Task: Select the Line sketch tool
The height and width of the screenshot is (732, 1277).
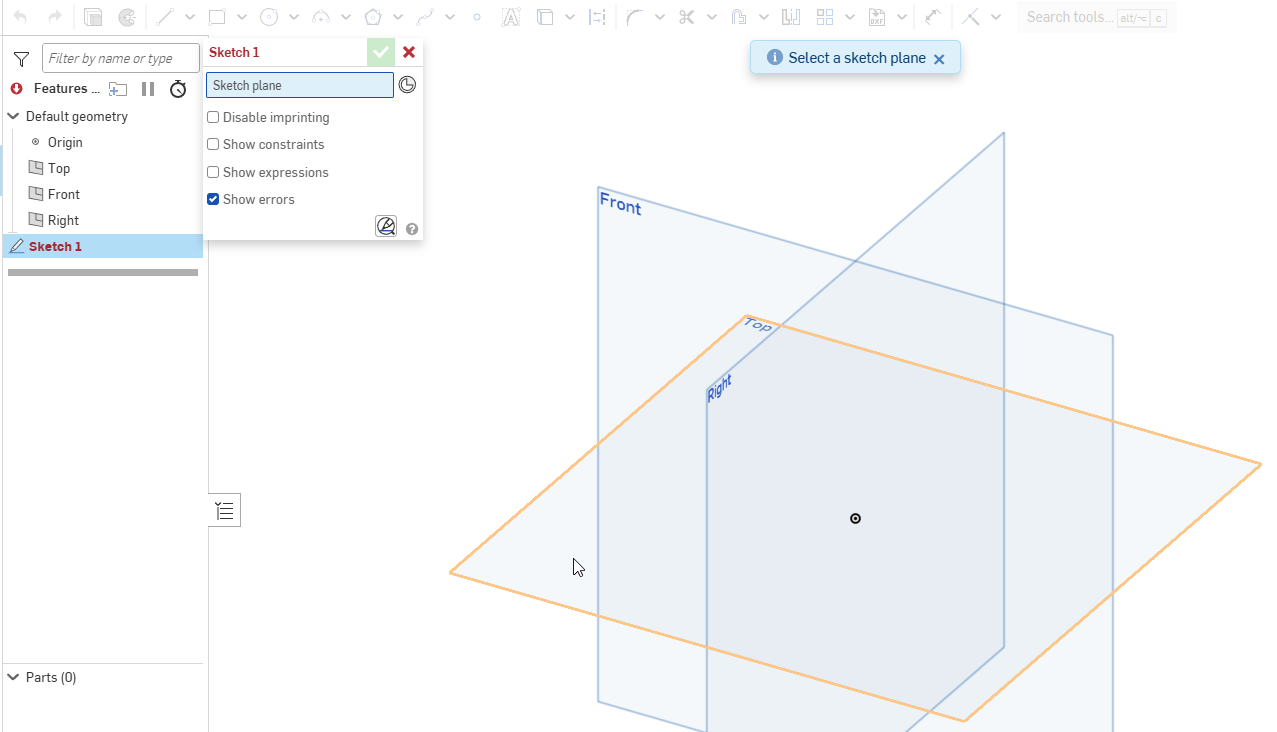Action: (165, 17)
